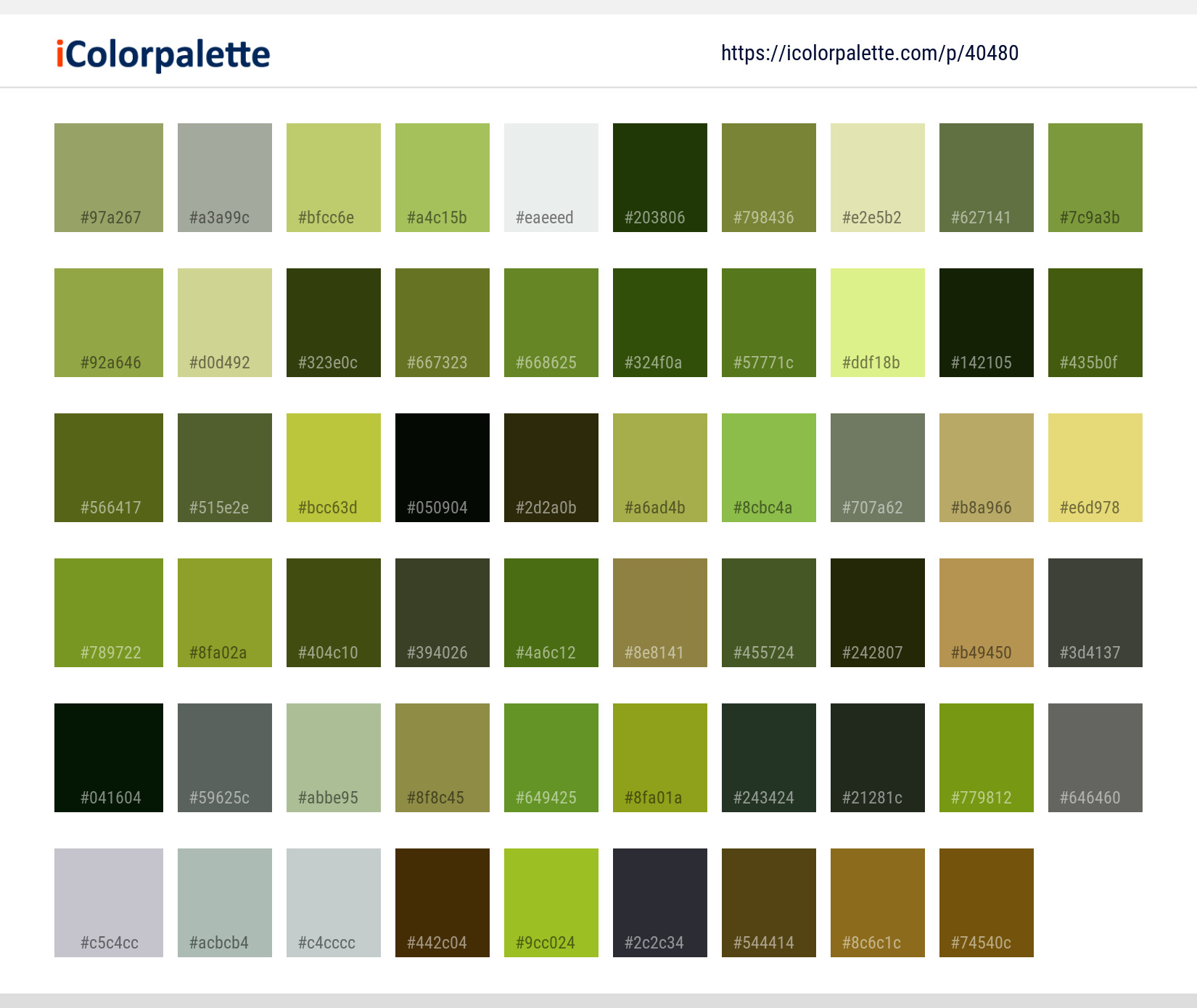Select the #8fa01a swatch

pyautogui.click(x=660, y=758)
